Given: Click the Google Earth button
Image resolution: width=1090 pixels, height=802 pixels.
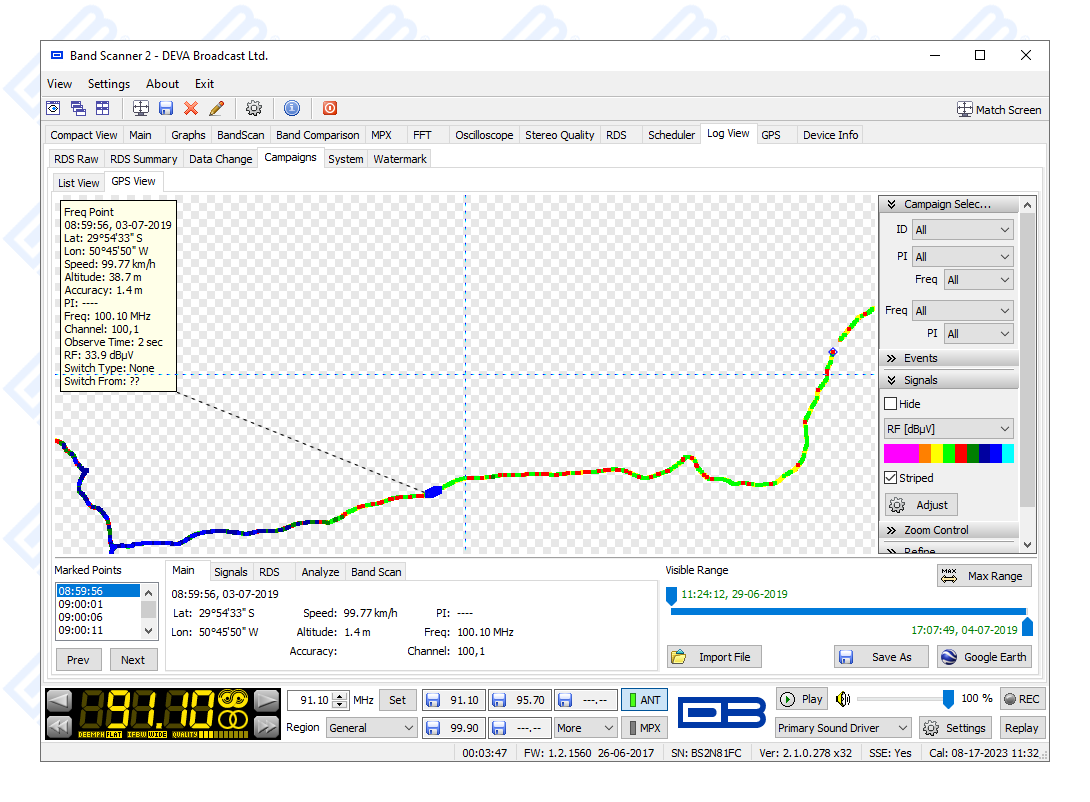Looking at the screenshot, I should pyautogui.click(x=984, y=657).
